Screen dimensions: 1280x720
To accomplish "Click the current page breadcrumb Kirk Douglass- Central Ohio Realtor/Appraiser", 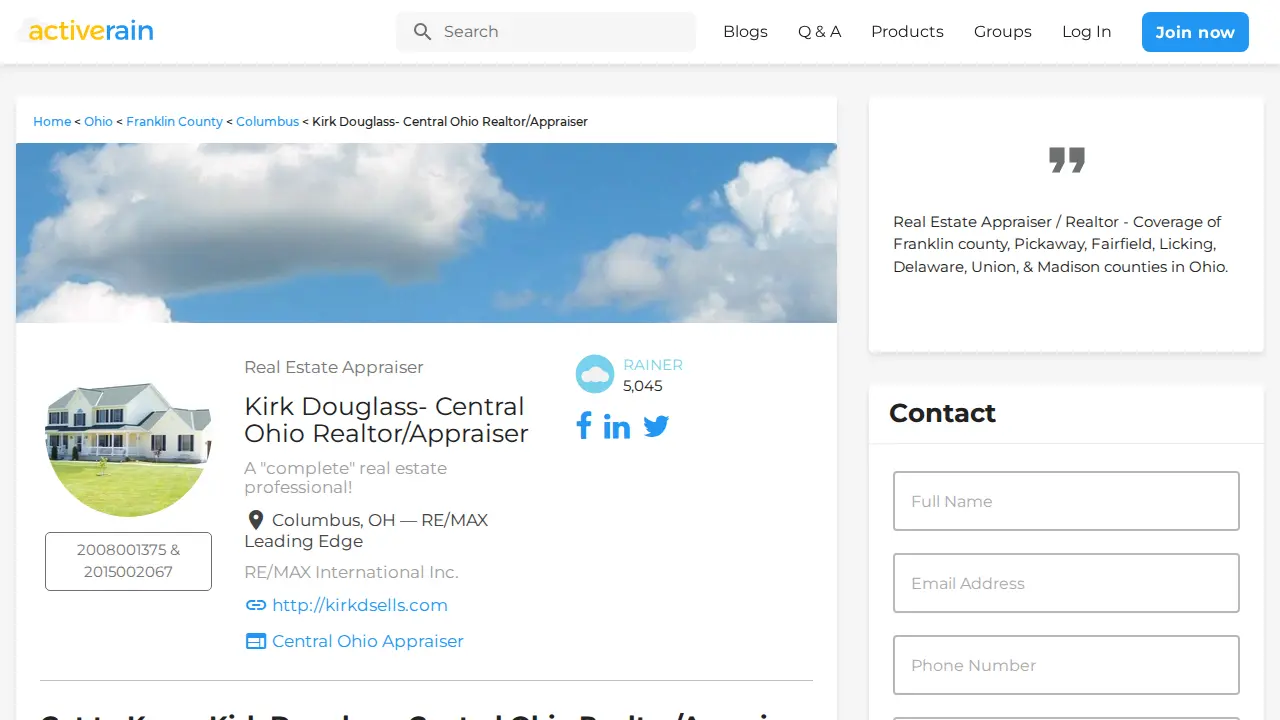I will pos(450,121).
